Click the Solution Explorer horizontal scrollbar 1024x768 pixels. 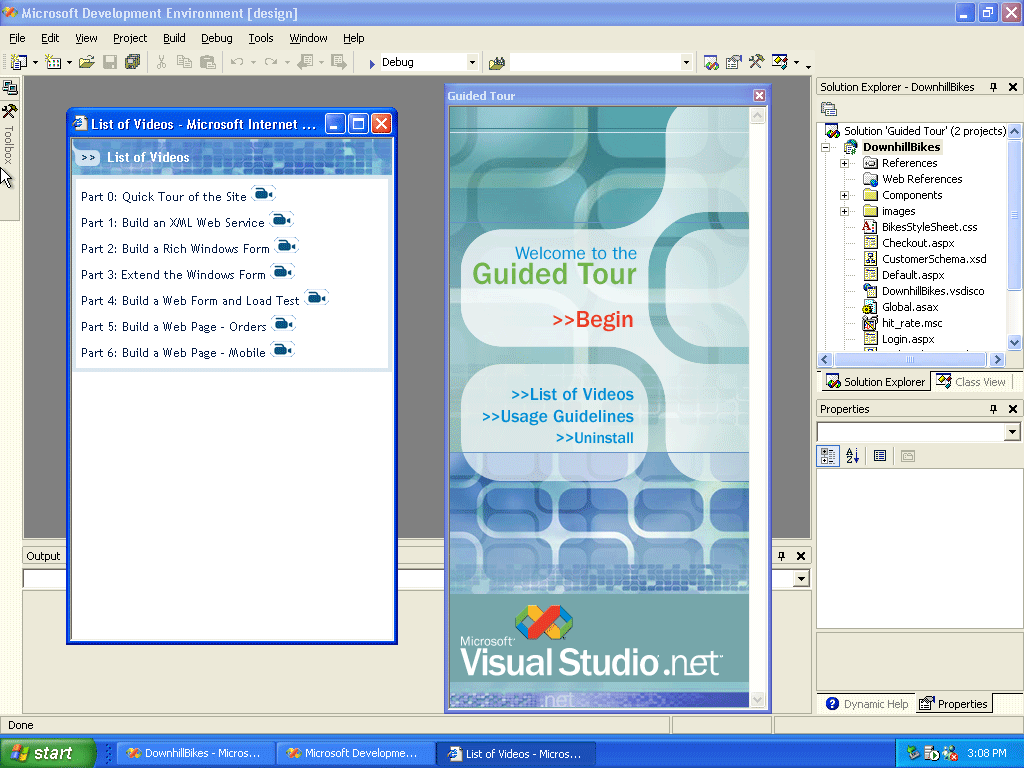click(910, 359)
